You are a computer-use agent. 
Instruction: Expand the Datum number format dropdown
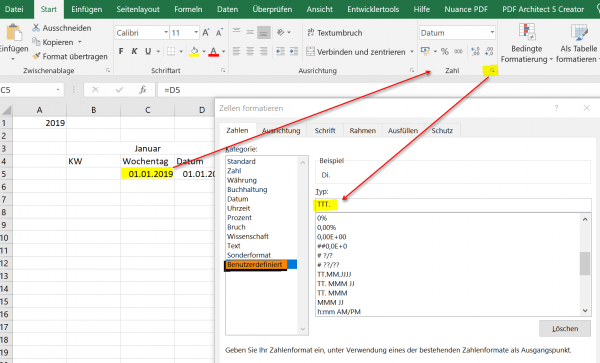[492, 33]
